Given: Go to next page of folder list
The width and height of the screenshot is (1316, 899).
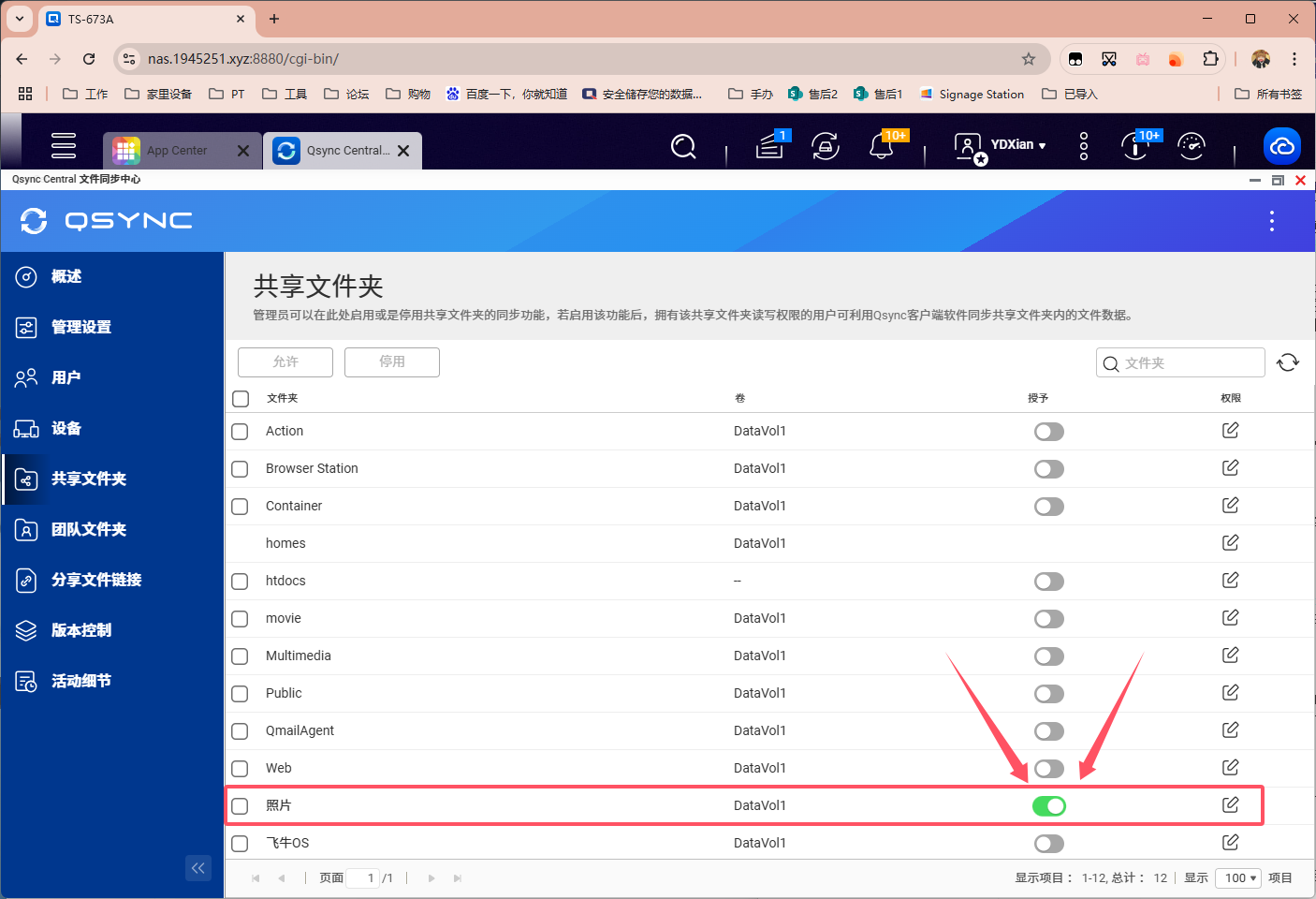Looking at the screenshot, I should (431, 877).
